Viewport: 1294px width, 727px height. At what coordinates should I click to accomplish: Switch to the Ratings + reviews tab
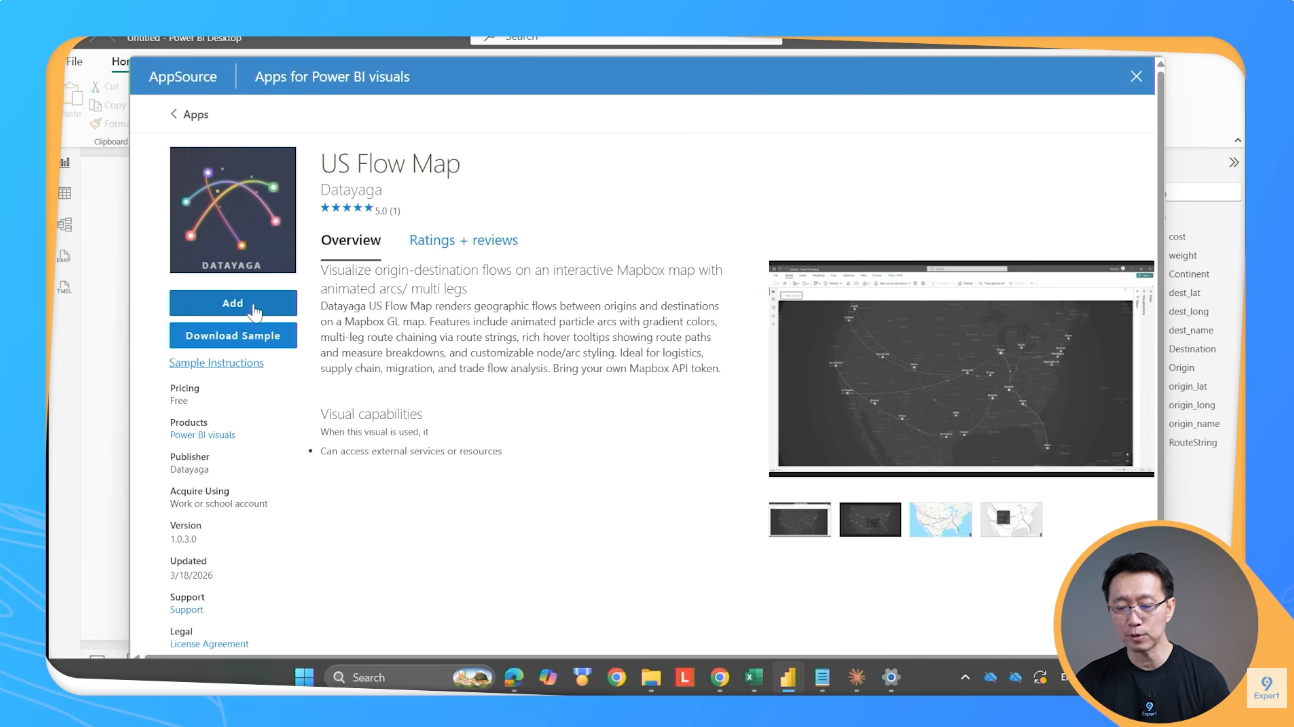464,240
